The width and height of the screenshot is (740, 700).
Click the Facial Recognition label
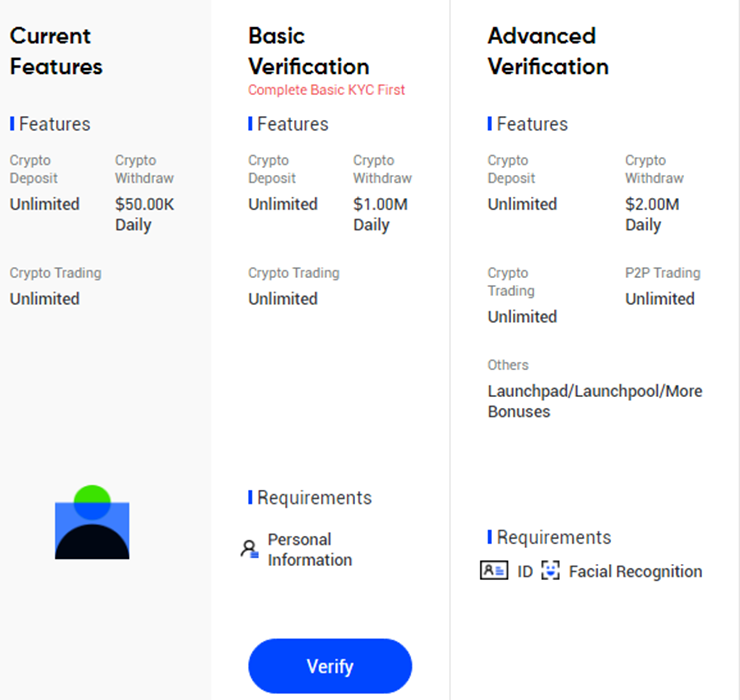pyautogui.click(x=635, y=571)
